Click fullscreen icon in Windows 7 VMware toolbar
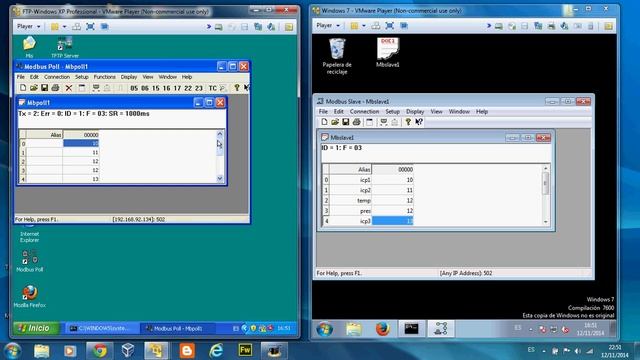 [x=390, y=26]
